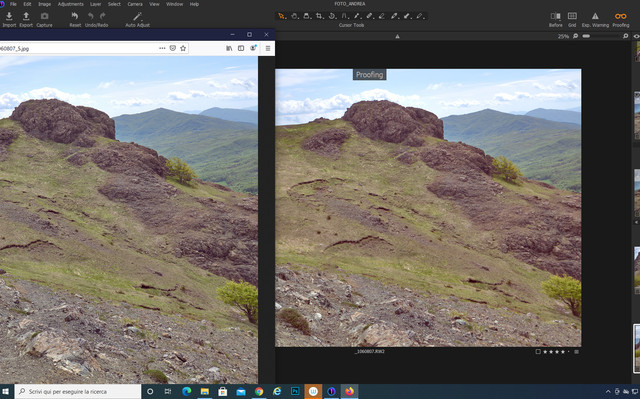The height and width of the screenshot is (399, 640).
Task: Select the White Balance picker tool
Action: (394, 16)
